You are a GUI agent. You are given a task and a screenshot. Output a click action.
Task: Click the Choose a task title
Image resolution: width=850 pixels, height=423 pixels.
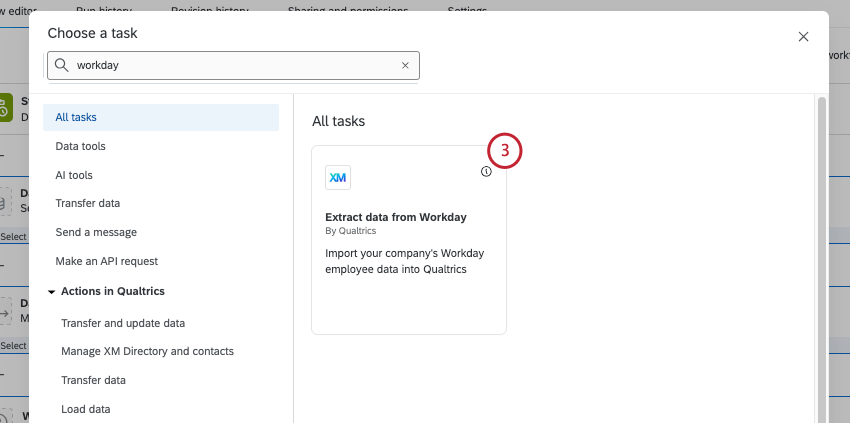(93, 33)
